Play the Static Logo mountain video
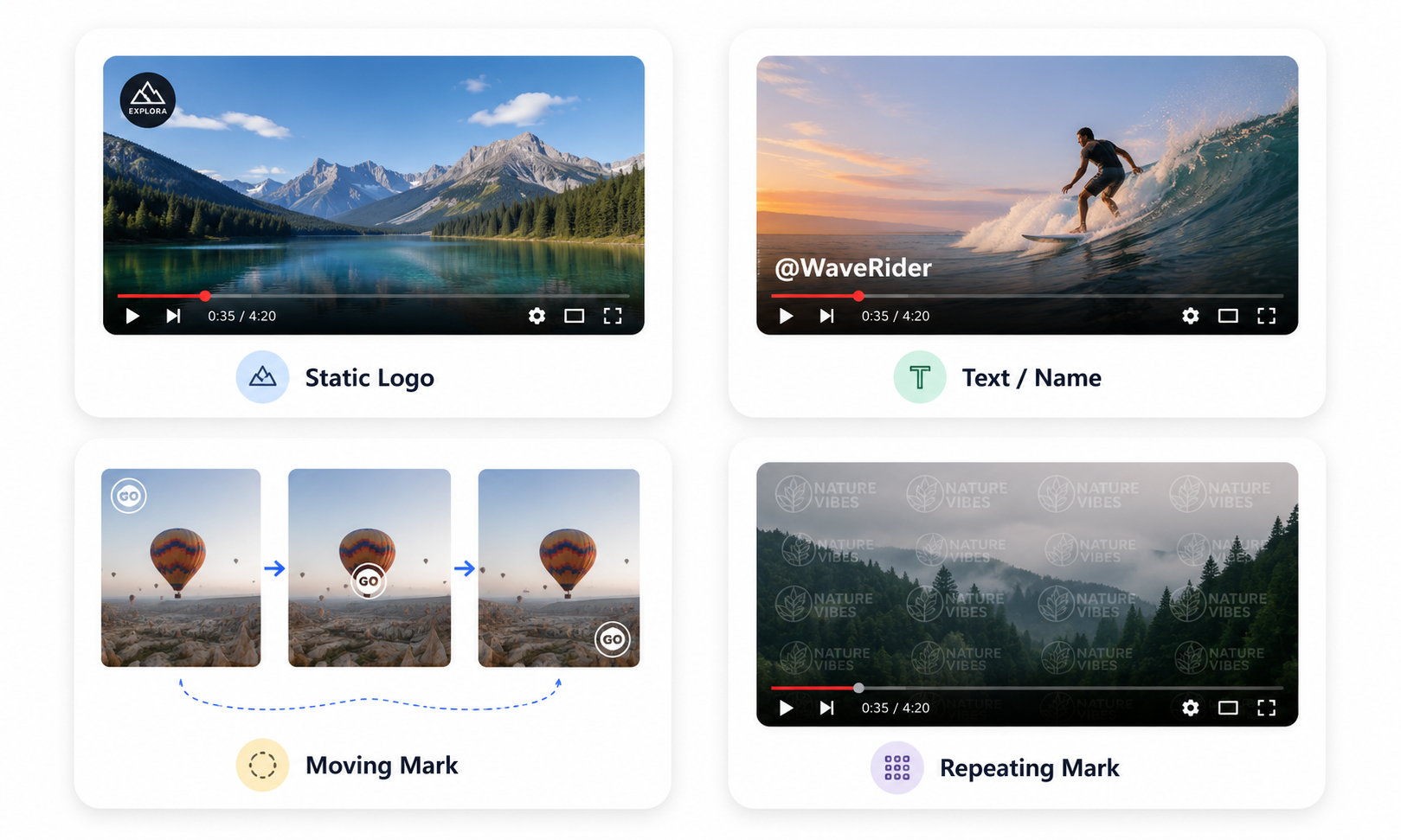1401x840 pixels. coord(132,316)
